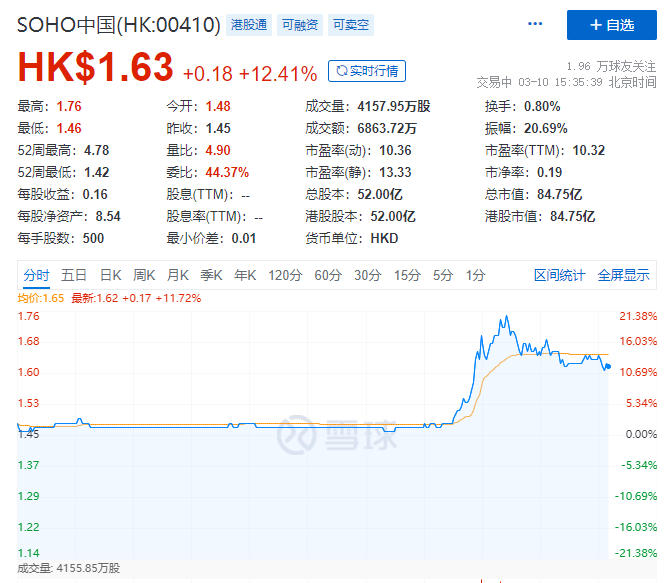The image size is (670, 583).
Task: Click the 可融资 tag
Action: (x=299, y=24)
